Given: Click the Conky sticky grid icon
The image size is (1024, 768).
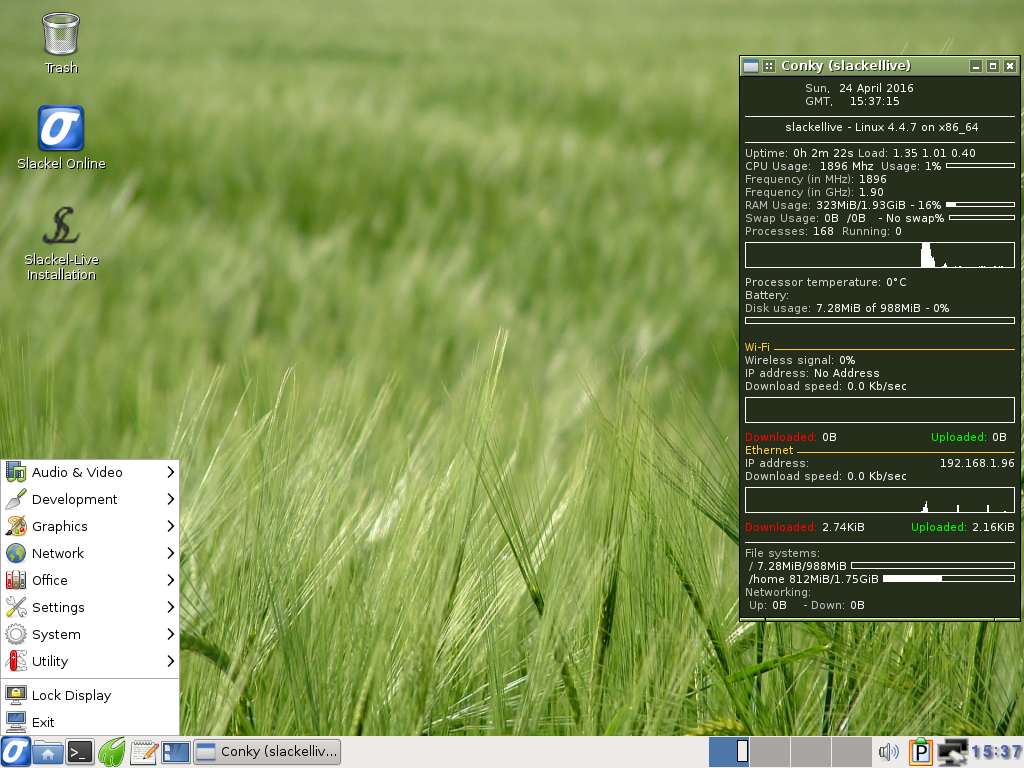Looking at the screenshot, I should tap(769, 66).
